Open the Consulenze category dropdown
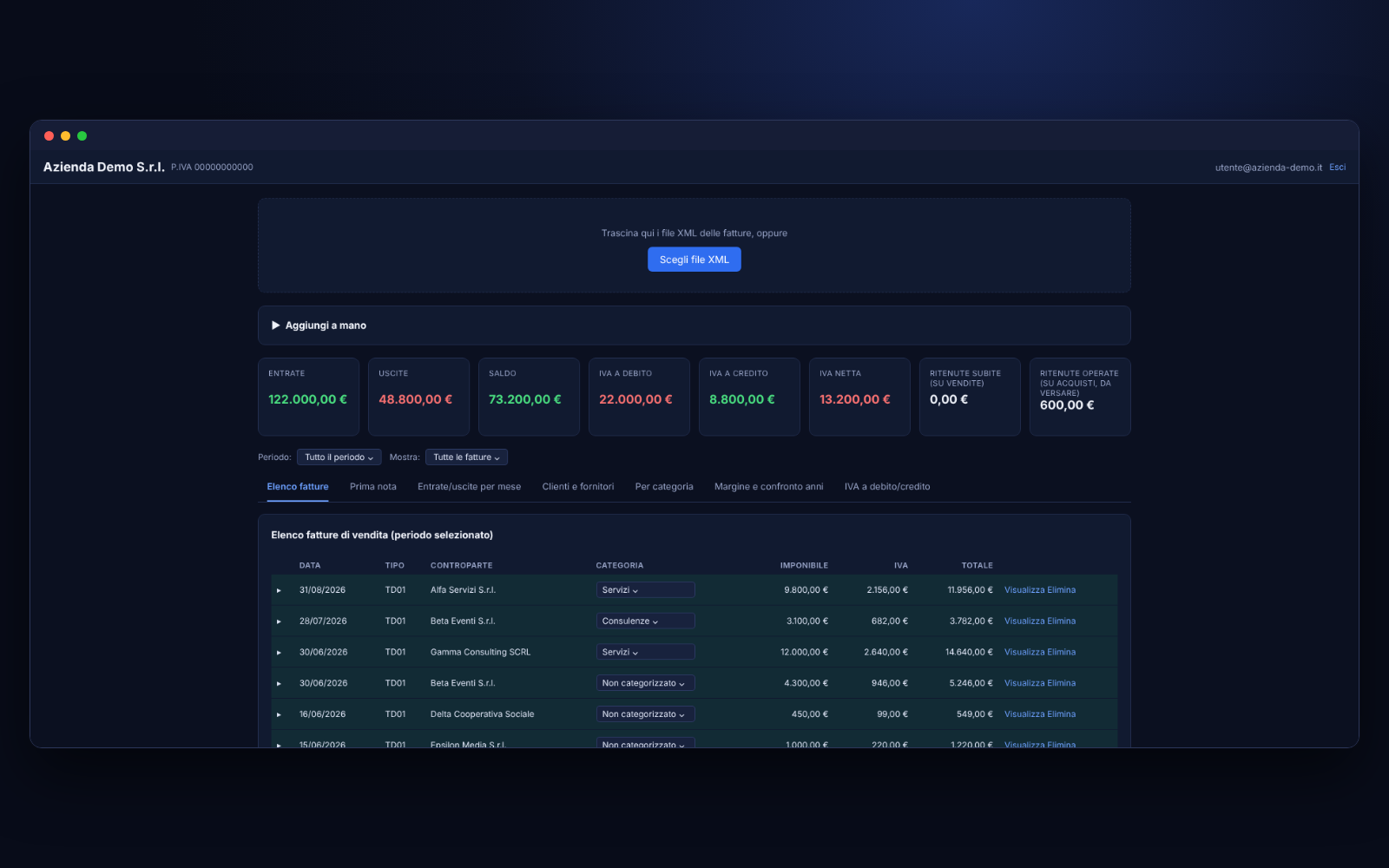 645,621
